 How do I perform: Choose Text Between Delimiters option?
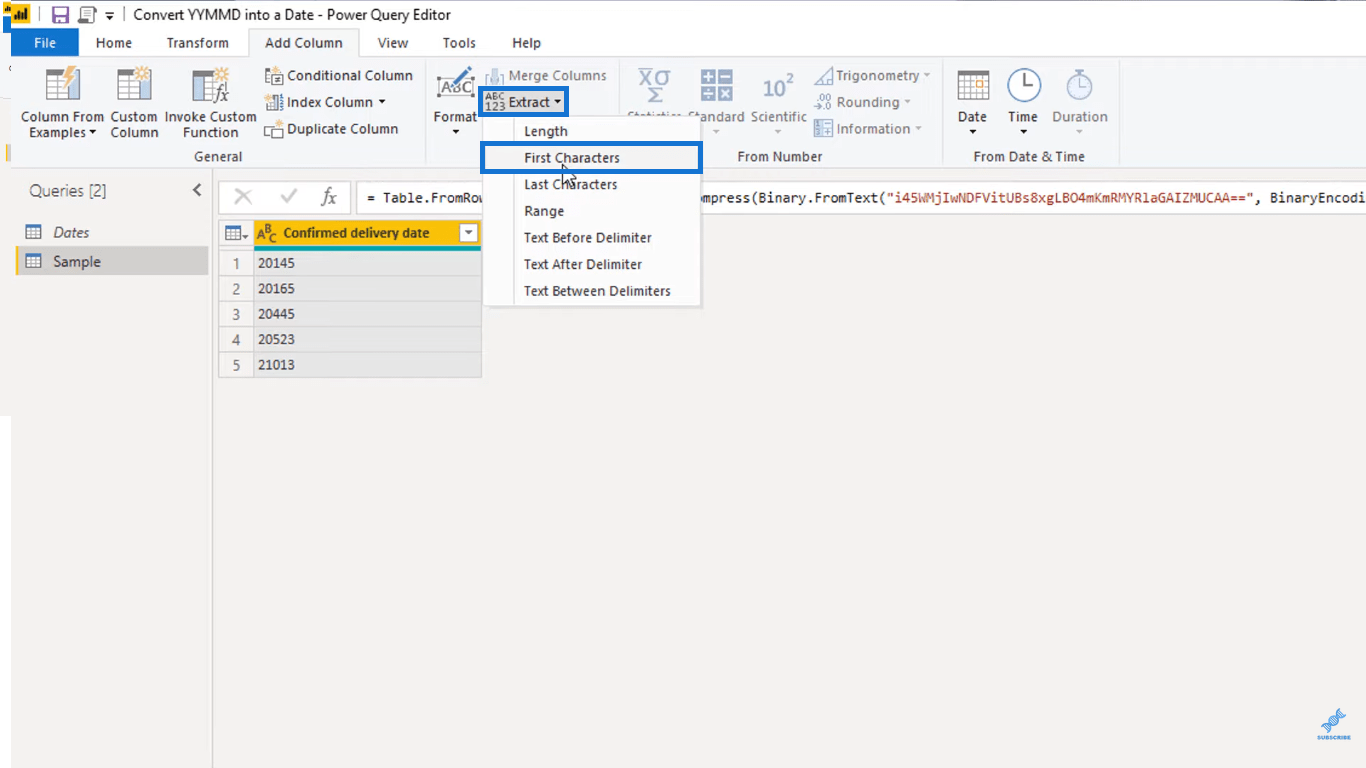coord(597,291)
